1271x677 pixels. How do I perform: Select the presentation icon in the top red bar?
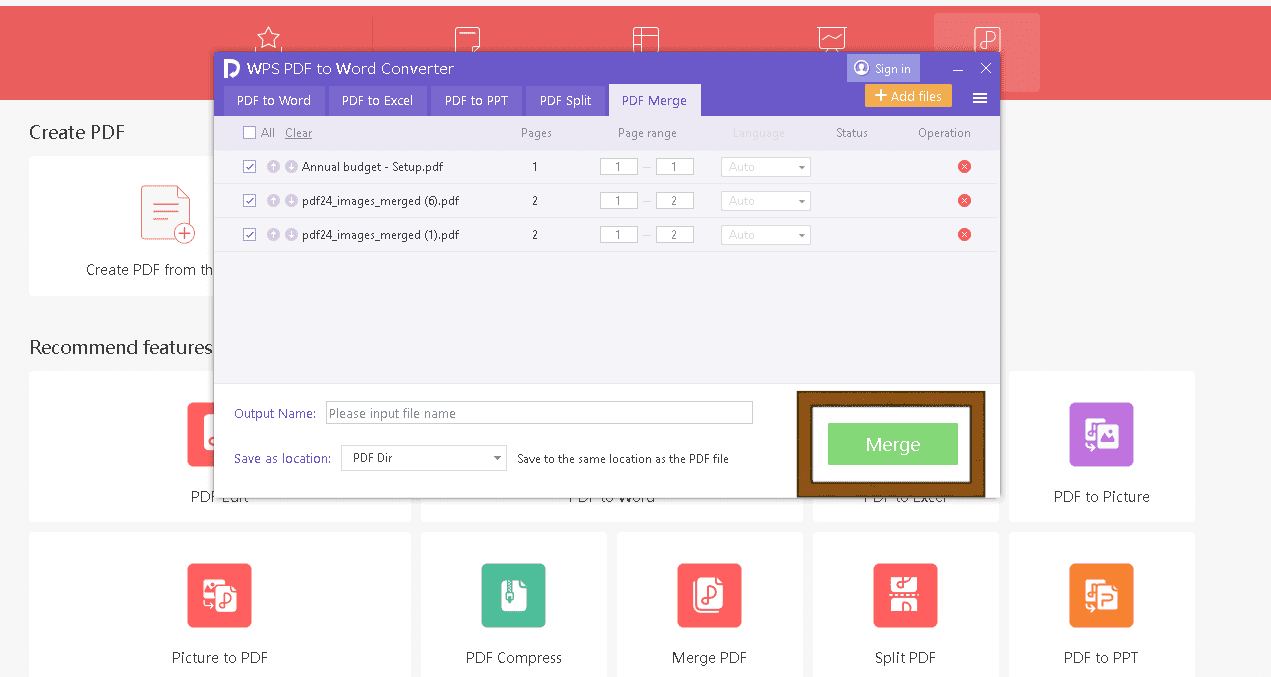click(x=832, y=38)
